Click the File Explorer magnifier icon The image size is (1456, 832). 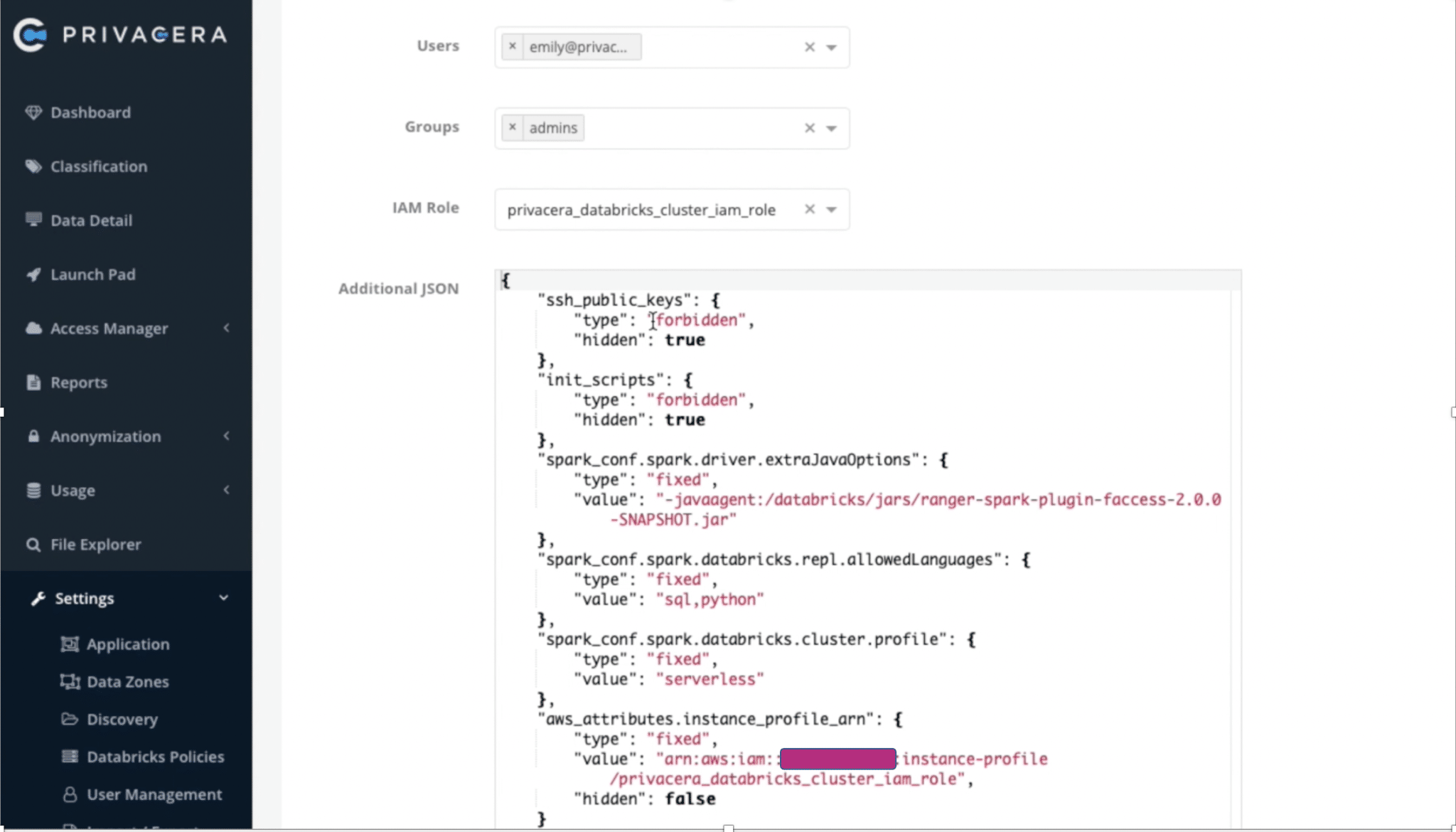(x=33, y=545)
